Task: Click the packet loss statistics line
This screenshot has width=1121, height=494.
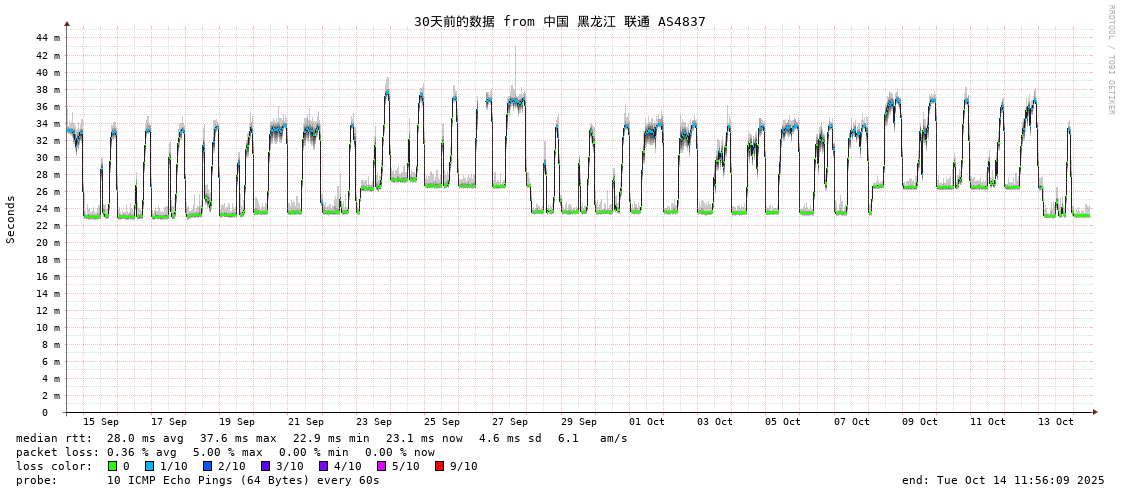Action: pos(225,452)
